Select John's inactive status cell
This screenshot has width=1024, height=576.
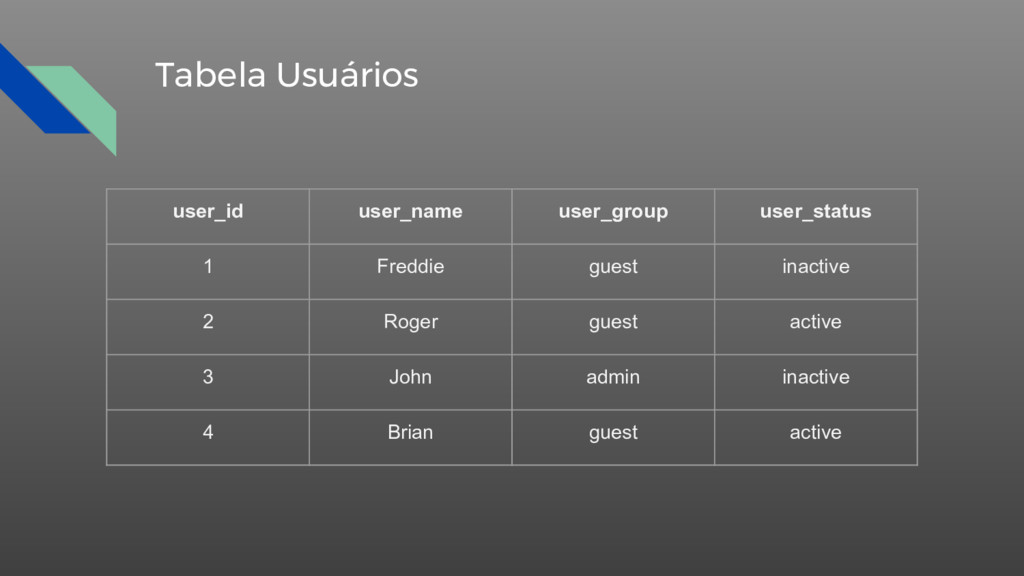pos(816,382)
